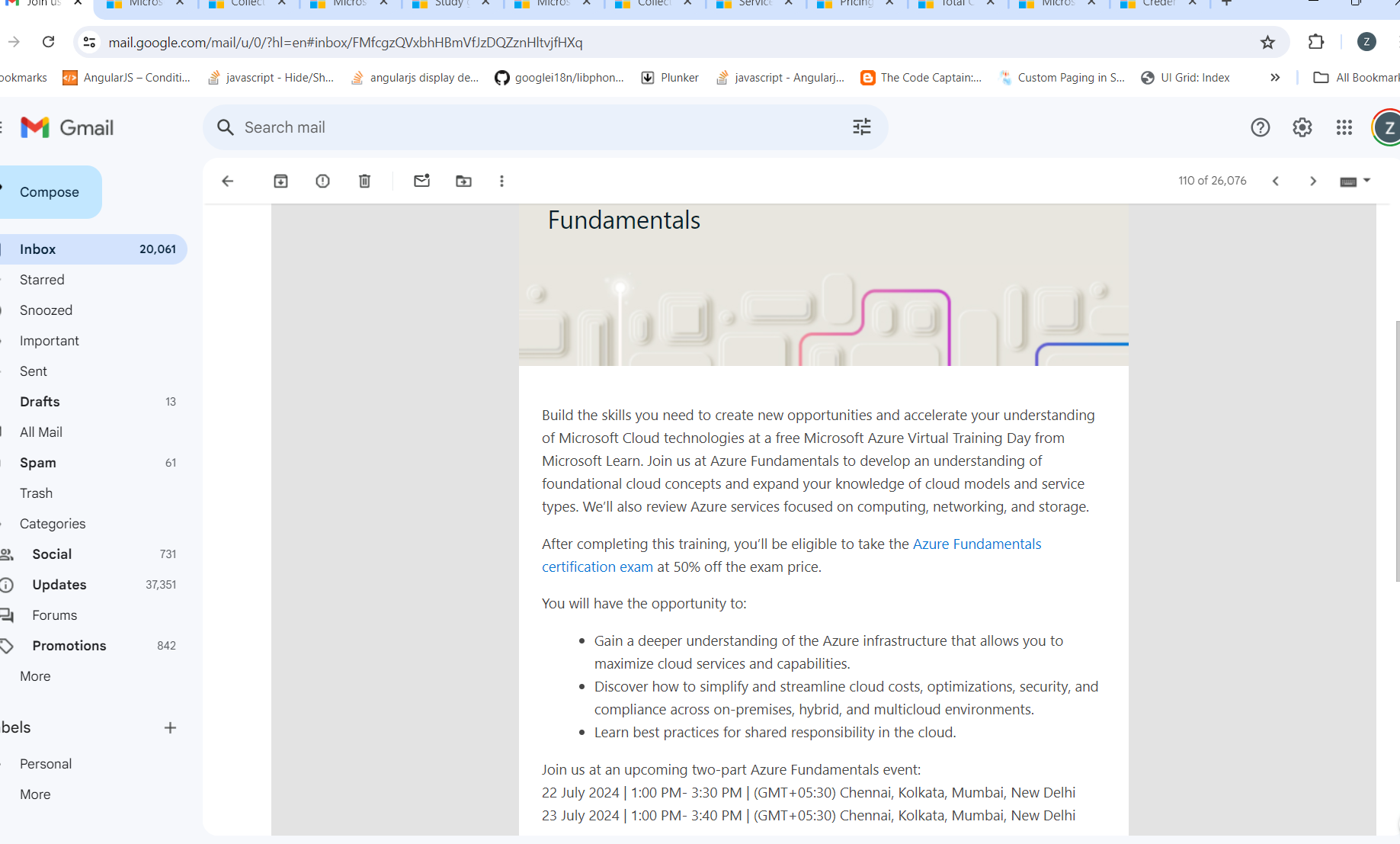Go back to inbox with the back arrow
The height and width of the screenshot is (844, 1400).
coord(227,181)
